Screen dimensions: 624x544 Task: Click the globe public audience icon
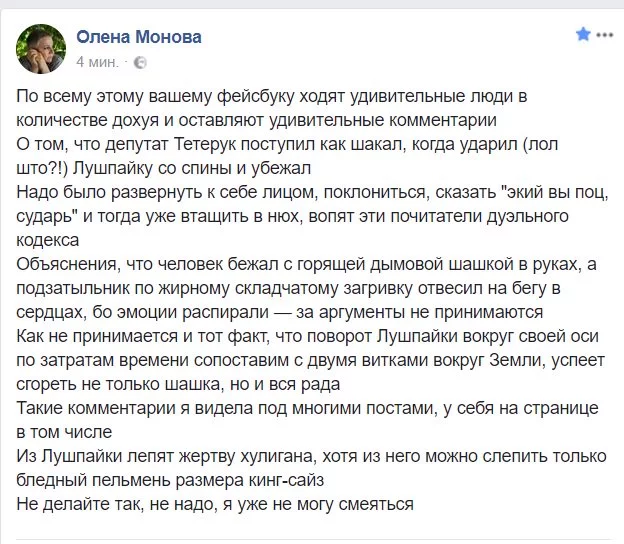140,62
